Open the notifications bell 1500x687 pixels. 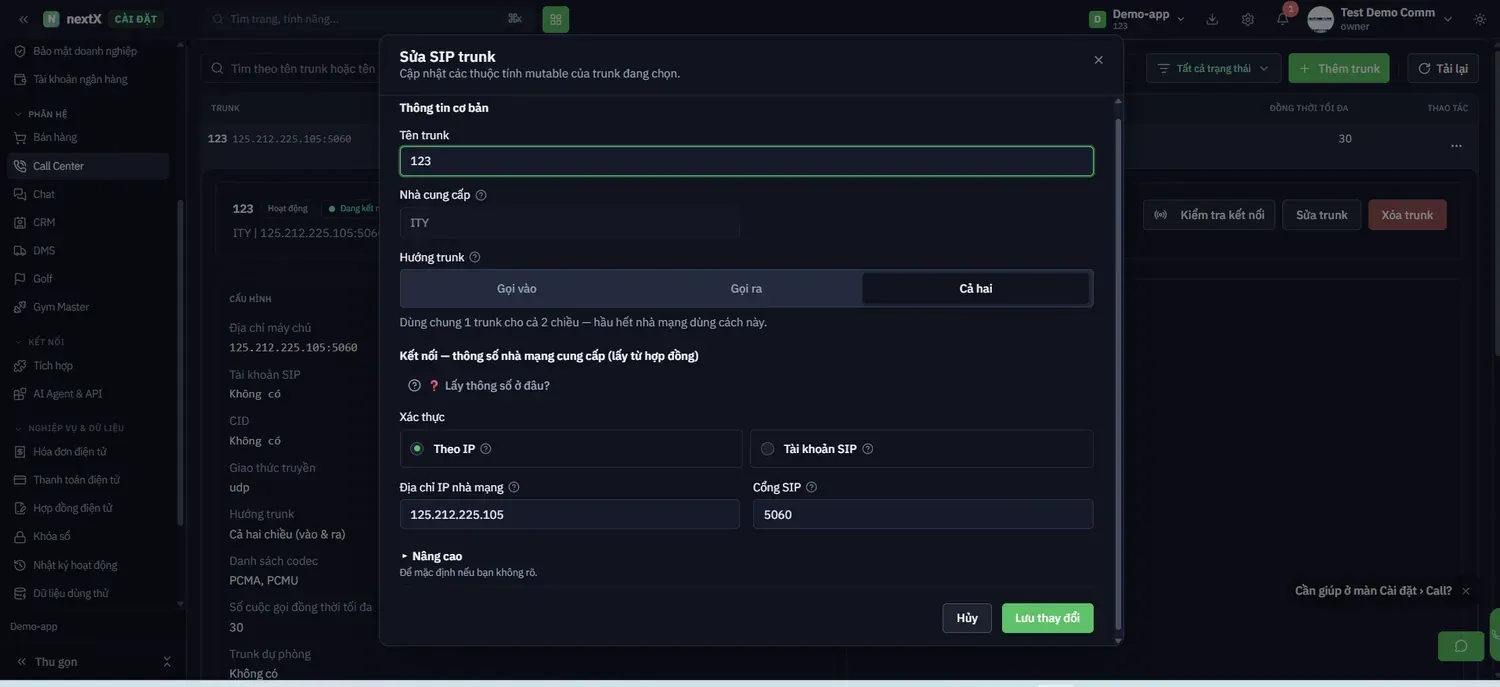pyautogui.click(x=1283, y=19)
